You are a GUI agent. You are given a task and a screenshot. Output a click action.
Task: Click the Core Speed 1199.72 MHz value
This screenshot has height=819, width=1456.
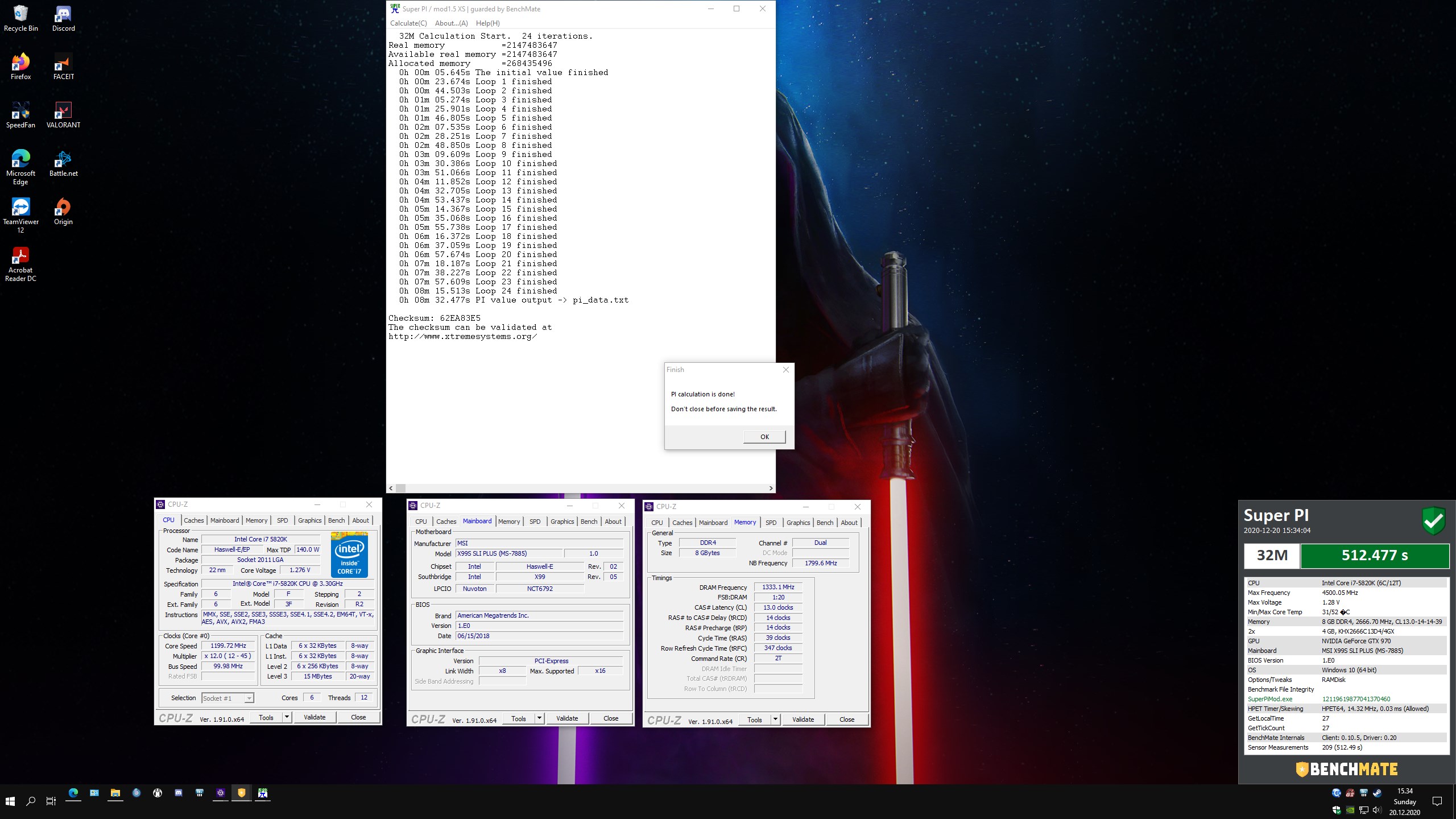coord(228,646)
